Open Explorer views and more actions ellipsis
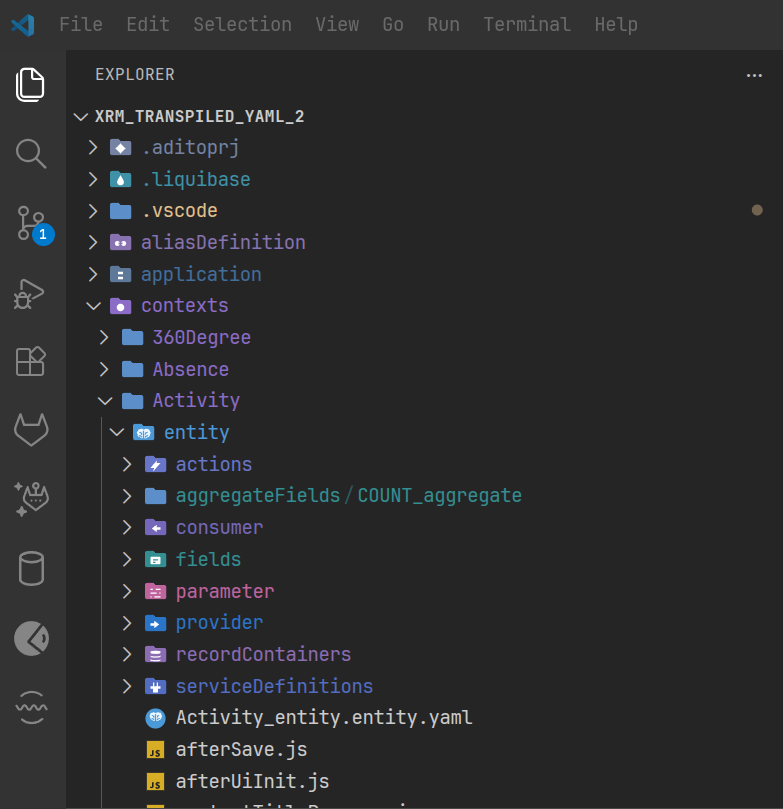The image size is (783, 809). [x=754, y=75]
